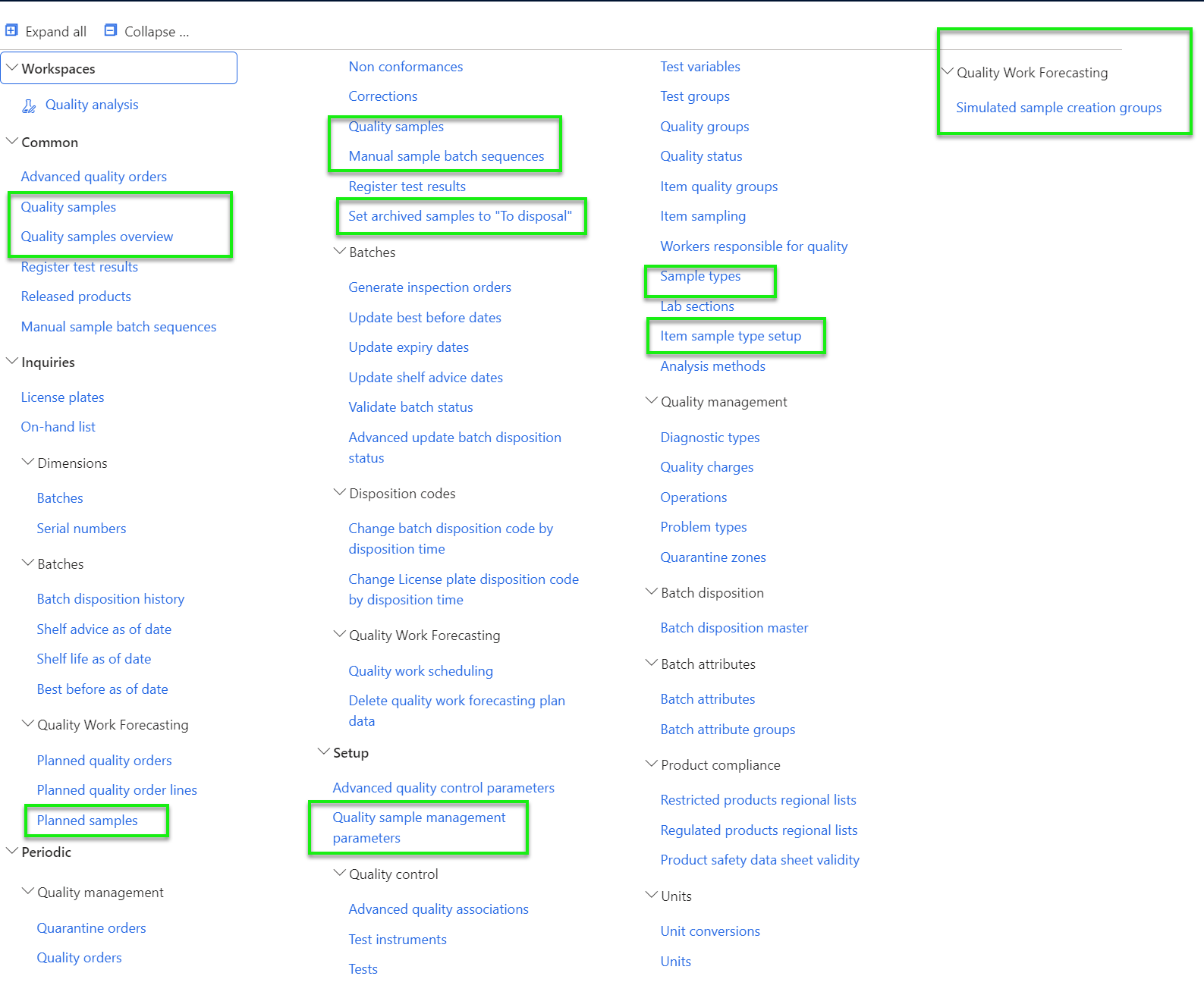Screen dimensions: 1204x998
Task: Open Advanced quality associations
Action: (x=439, y=909)
